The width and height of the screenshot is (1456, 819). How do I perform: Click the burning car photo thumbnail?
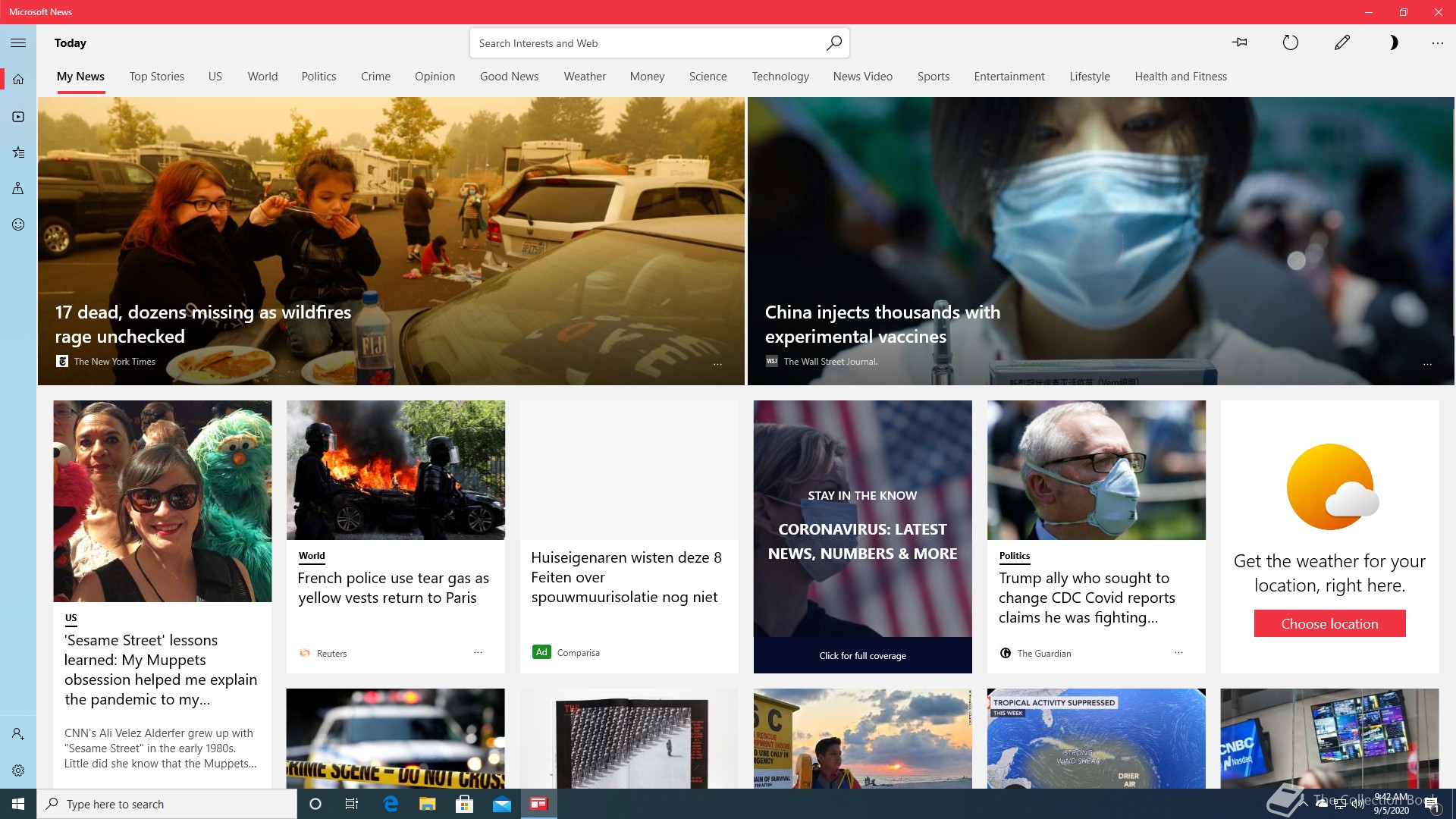pos(395,470)
